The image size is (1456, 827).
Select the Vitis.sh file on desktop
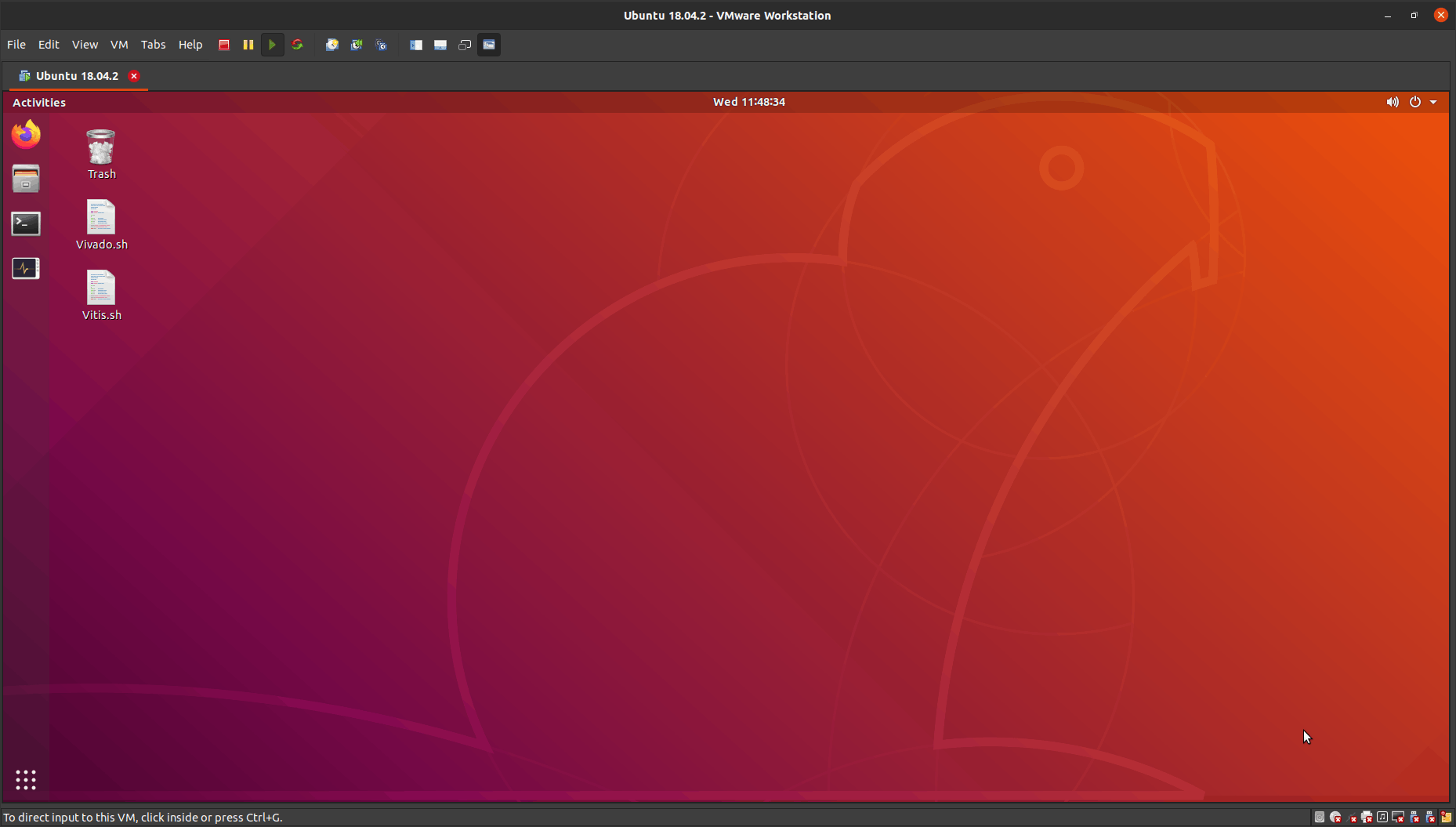(x=101, y=296)
